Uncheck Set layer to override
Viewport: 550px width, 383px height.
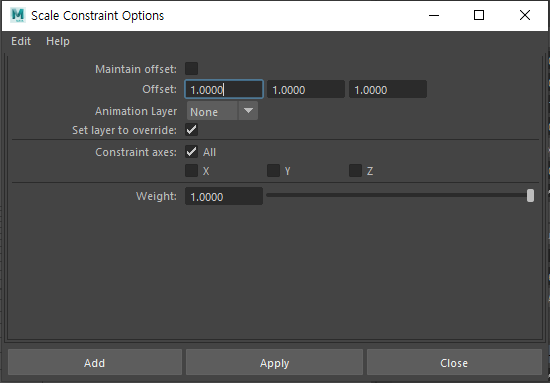(192, 130)
